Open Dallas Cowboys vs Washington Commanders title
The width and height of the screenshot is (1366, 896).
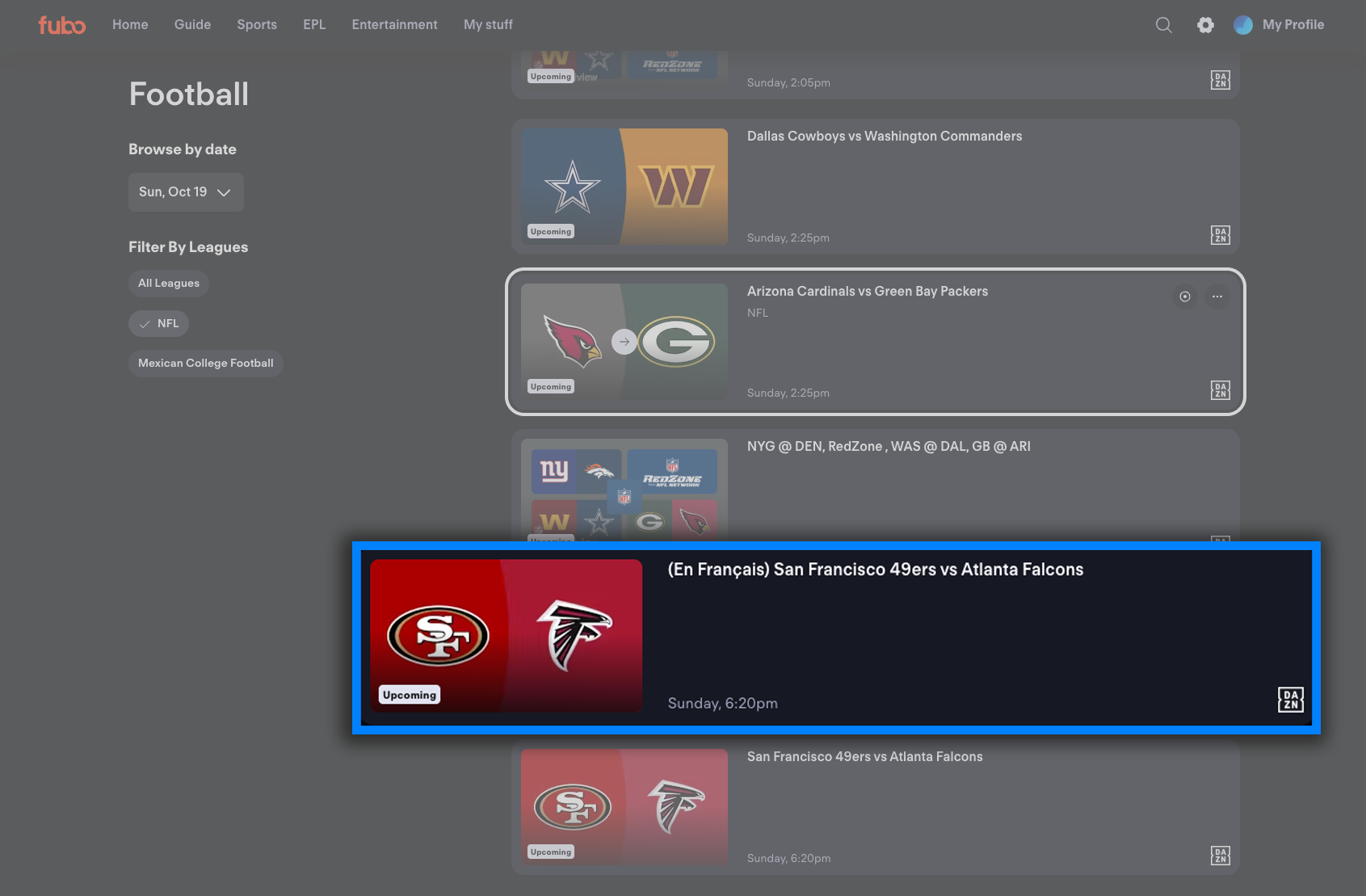pos(885,137)
